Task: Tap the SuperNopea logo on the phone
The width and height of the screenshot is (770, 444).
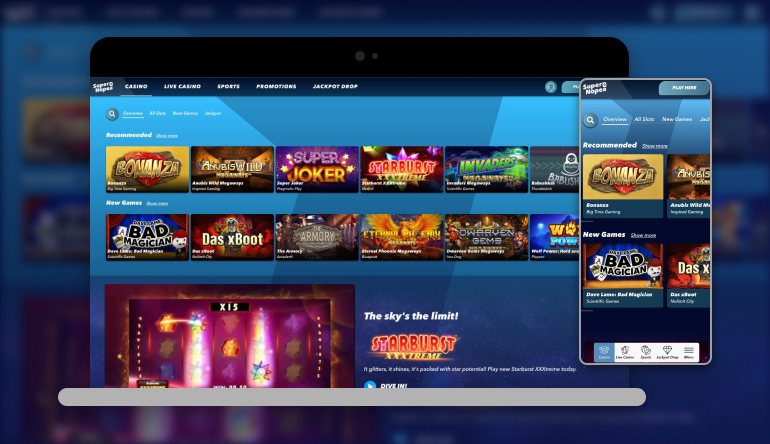Action: click(595, 88)
